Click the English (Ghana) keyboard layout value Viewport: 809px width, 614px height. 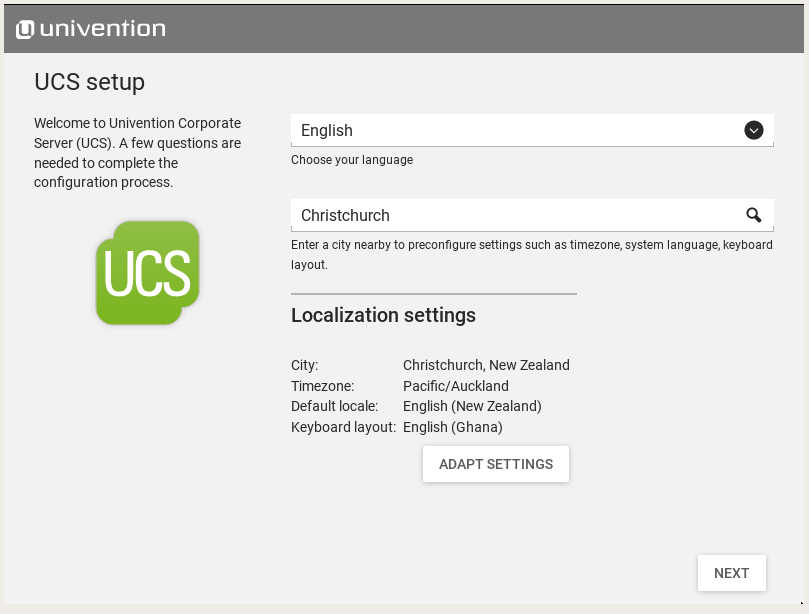point(452,427)
